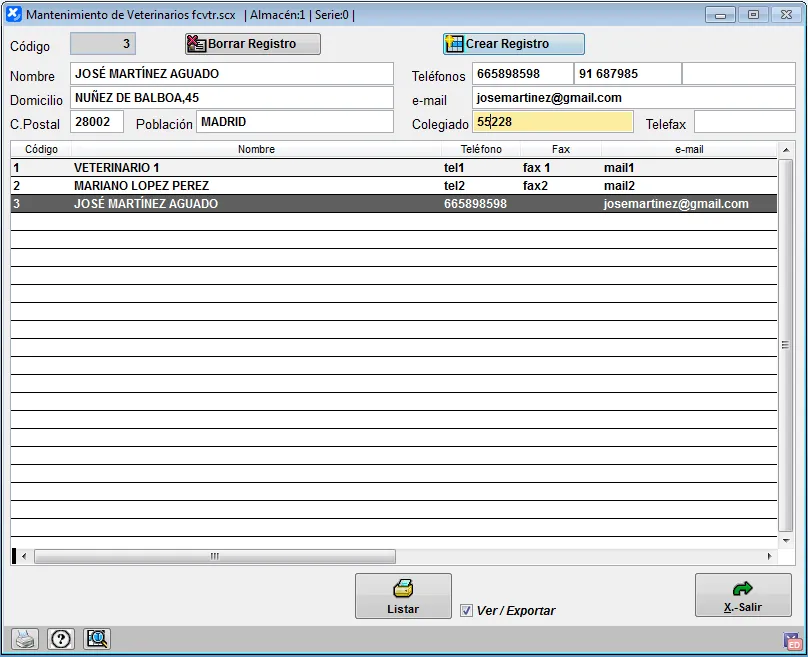Sort by the Nombre column header
Screen dimensions: 808x657
pos(256,149)
